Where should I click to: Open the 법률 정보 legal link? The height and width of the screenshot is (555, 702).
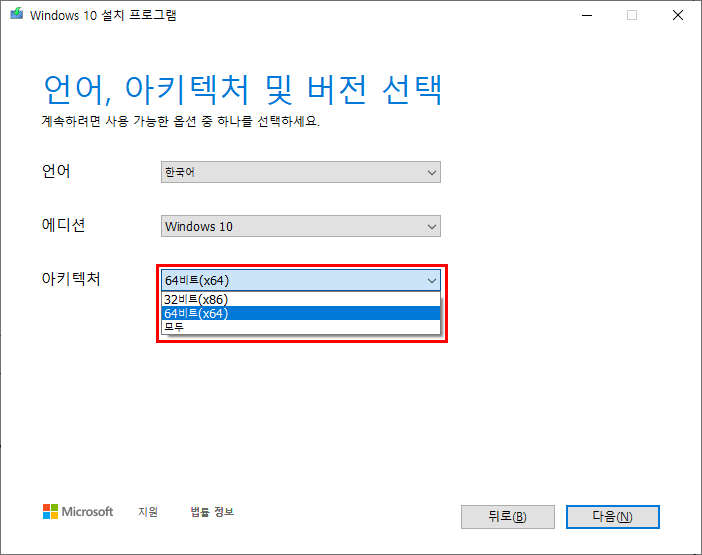(x=212, y=512)
